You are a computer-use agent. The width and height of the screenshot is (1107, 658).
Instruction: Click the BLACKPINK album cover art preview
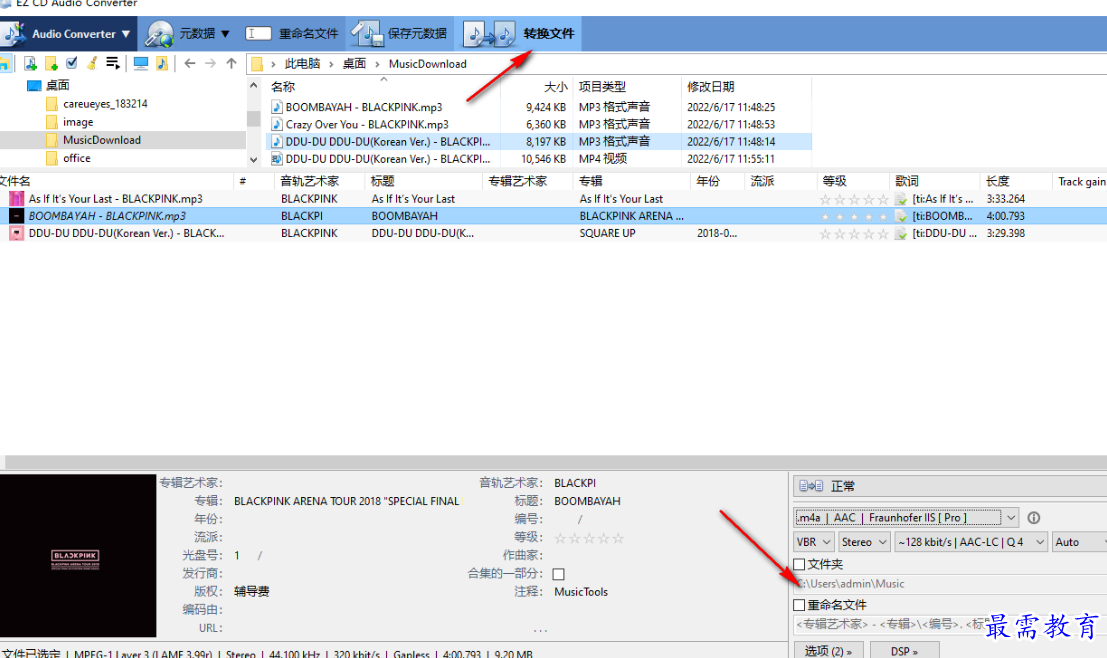(x=78, y=556)
